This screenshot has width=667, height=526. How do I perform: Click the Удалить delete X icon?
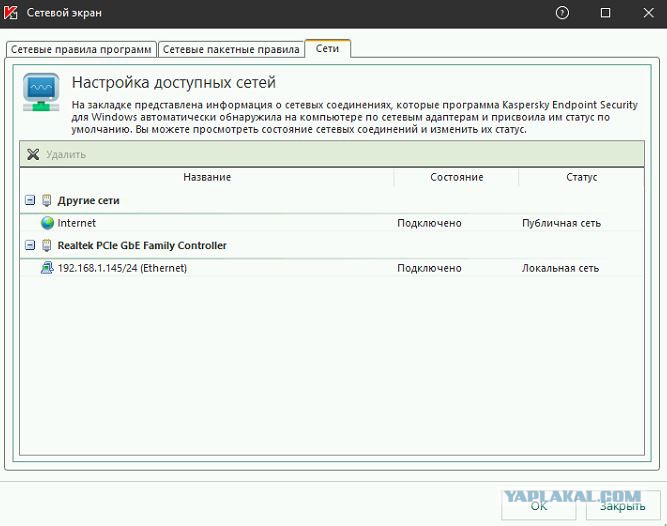click(x=33, y=154)
